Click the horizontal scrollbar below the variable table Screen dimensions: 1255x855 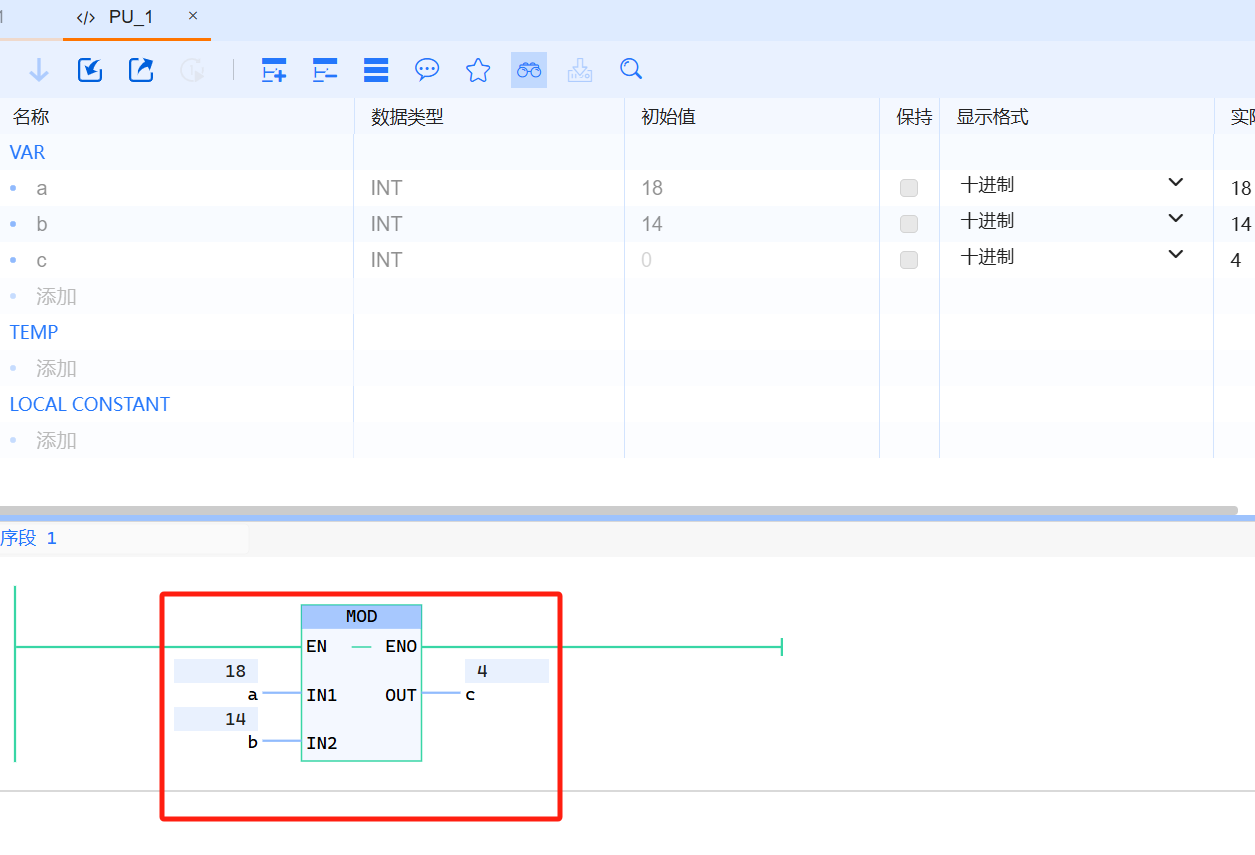coord(618,510)
